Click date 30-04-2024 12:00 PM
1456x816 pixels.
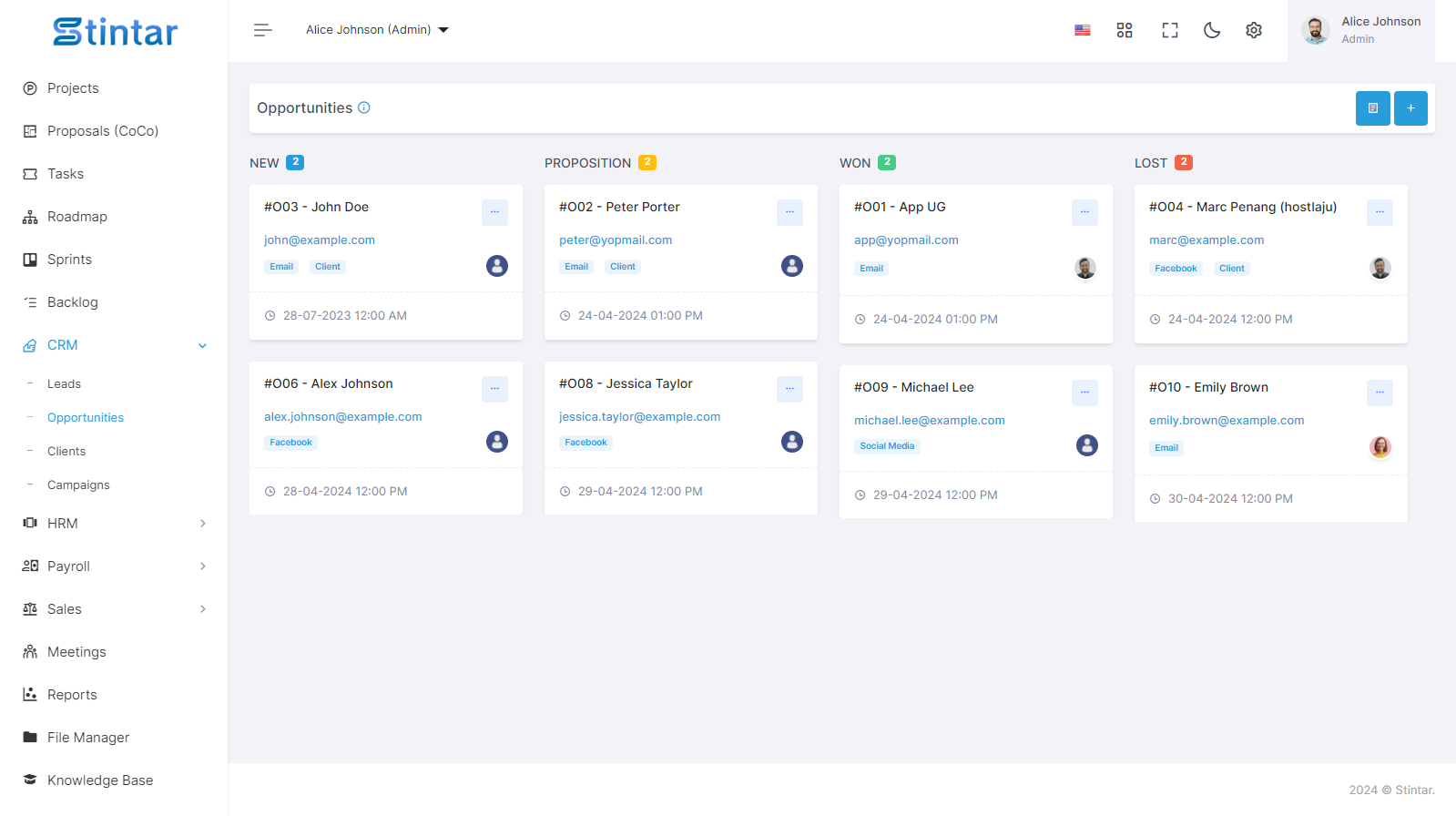(x=1230, y=499)
